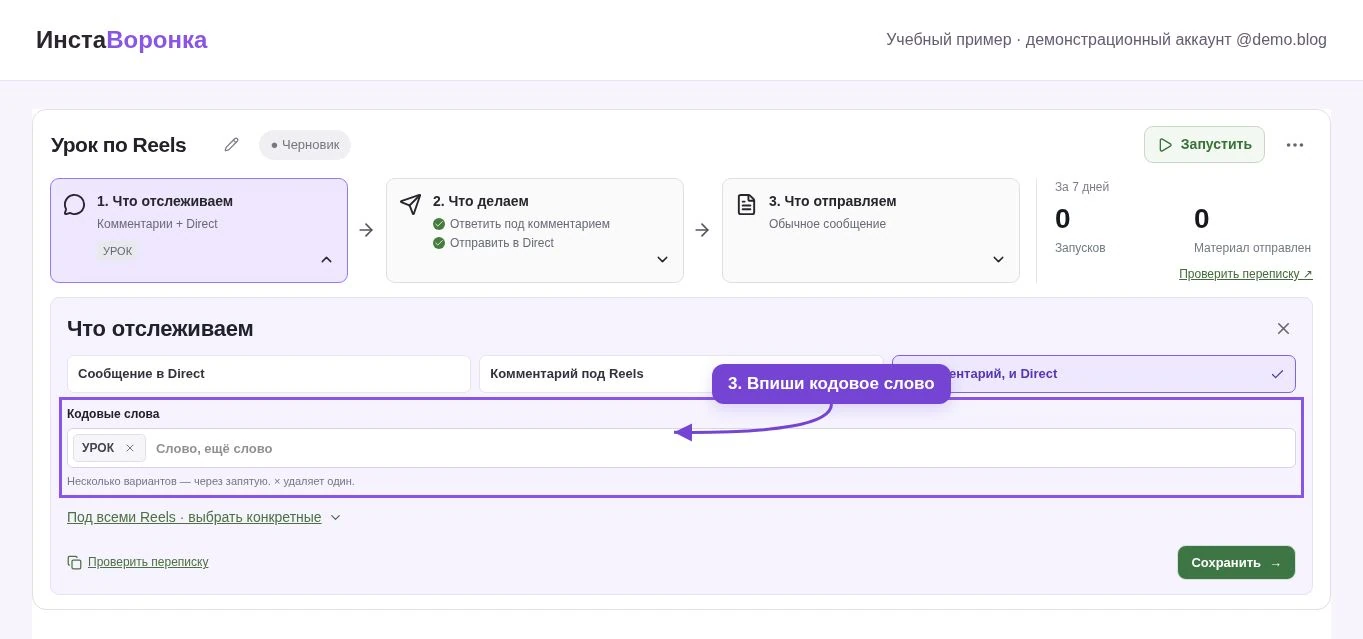Click the УРОК tag in step 1 card

pos(117,251)
